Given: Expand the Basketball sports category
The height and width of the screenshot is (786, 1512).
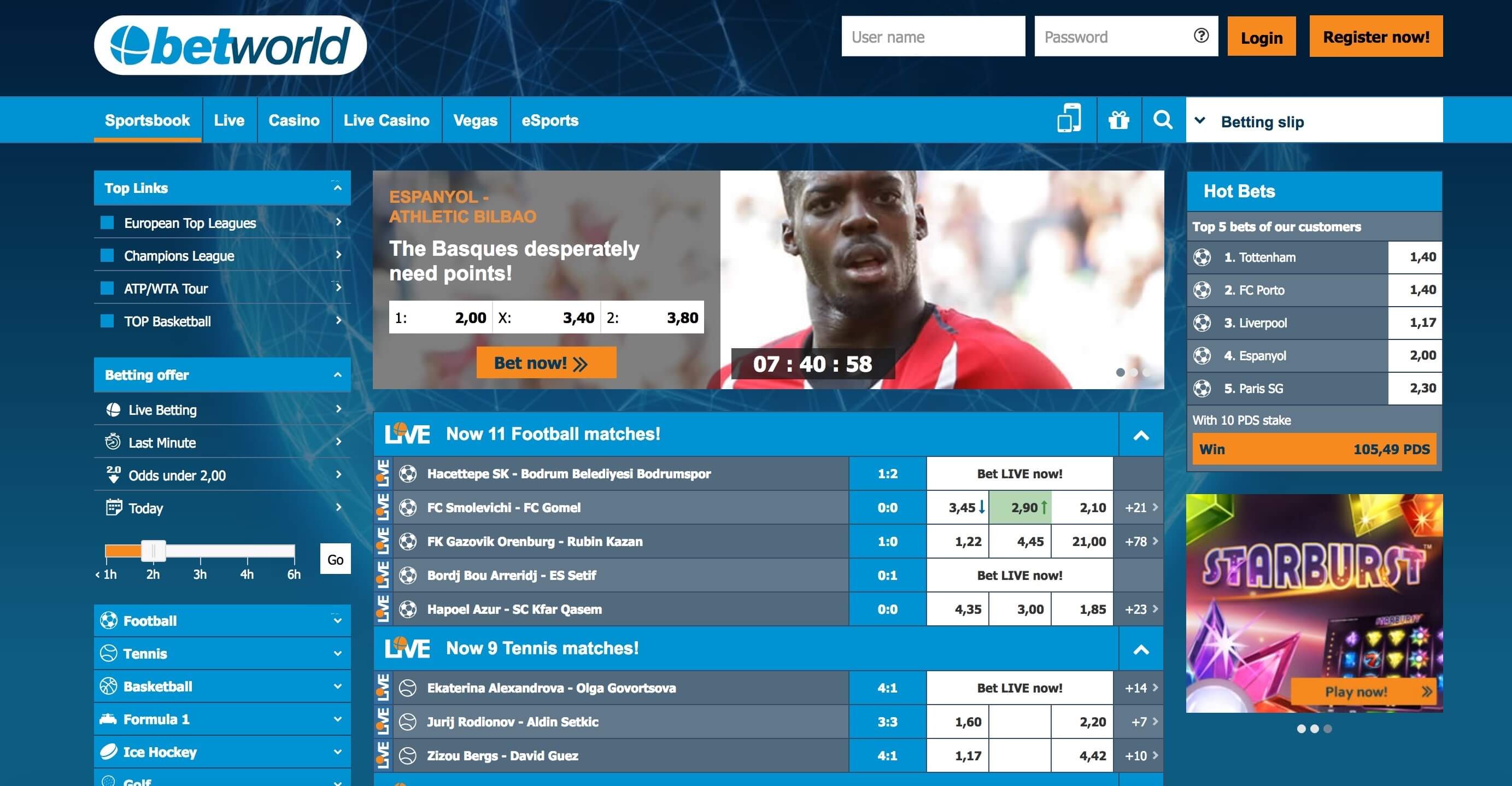Looking at the screenshot, I should click(x=337, y=685).
